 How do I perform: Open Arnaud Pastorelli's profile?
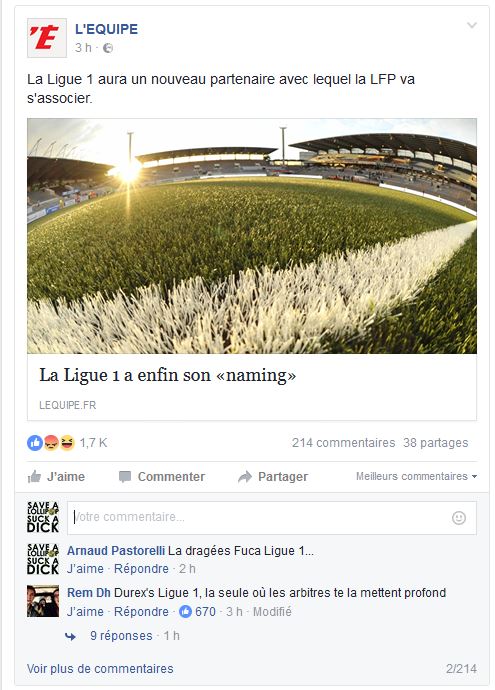[116, 551]
